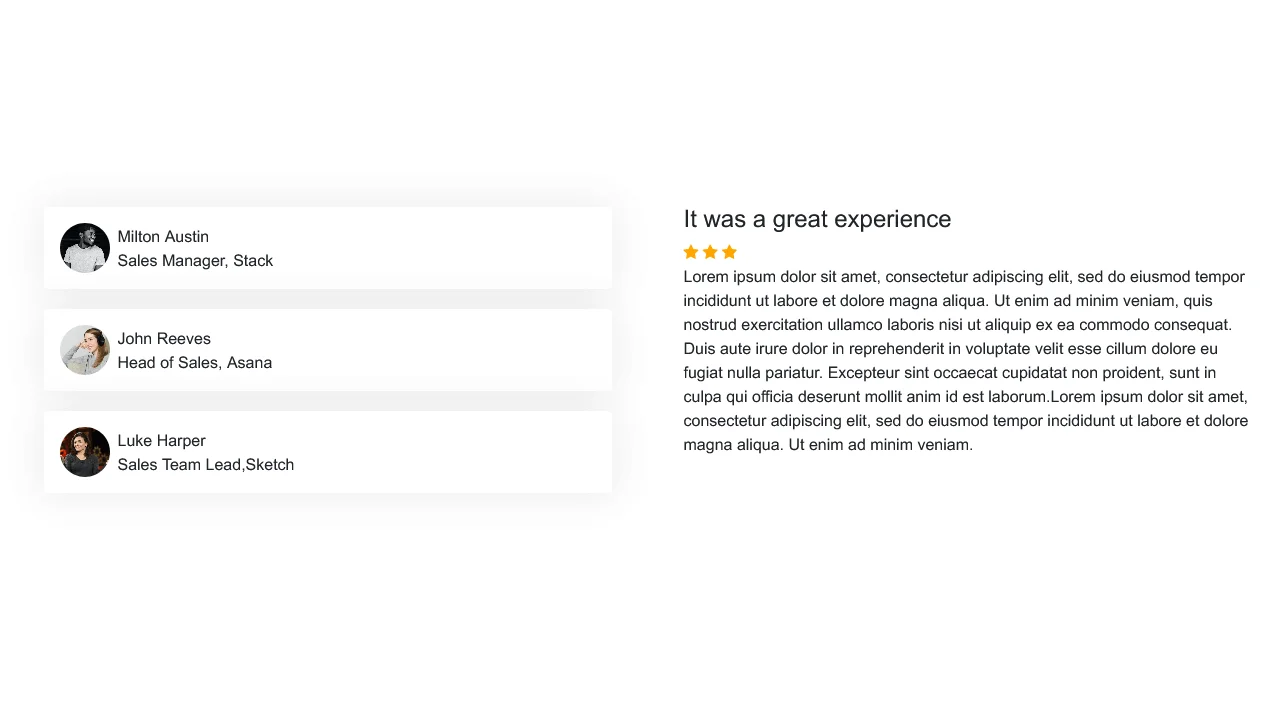1280x720 pixels.
Task: Open the testimonial titled 'It was a great experience'
Action: (x=816, y=219)
